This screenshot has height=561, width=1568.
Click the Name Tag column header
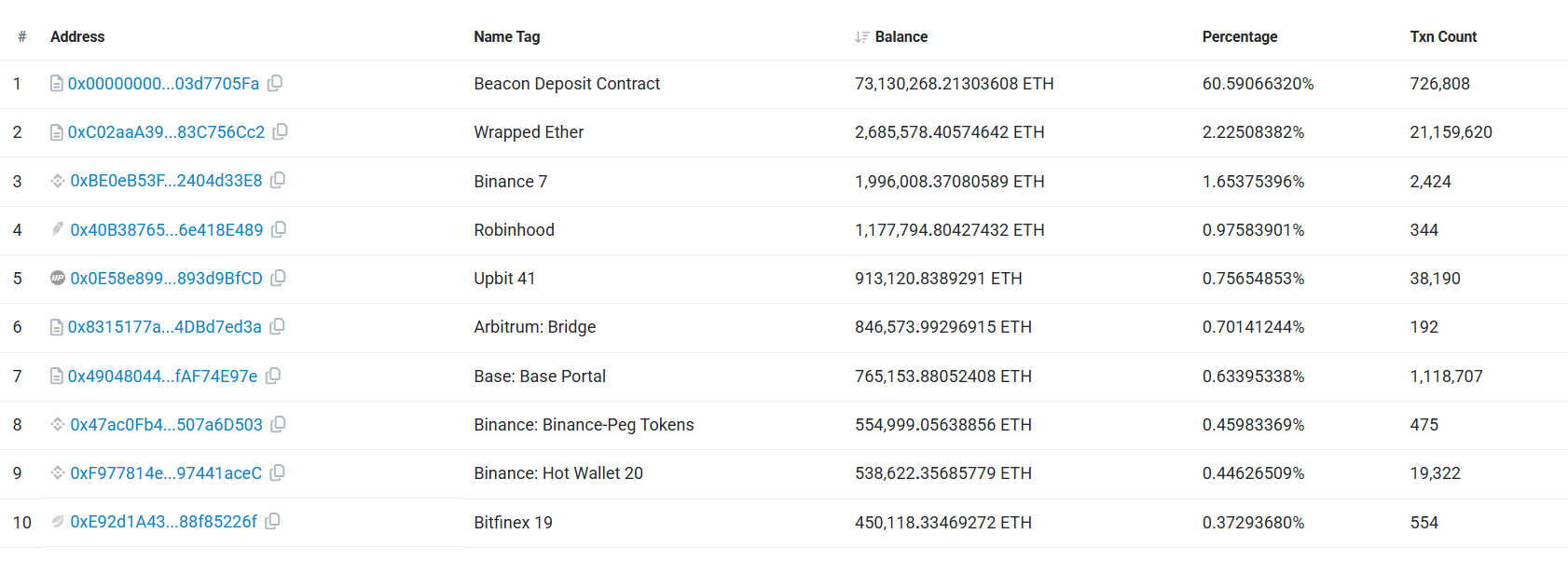coord(506,36)
